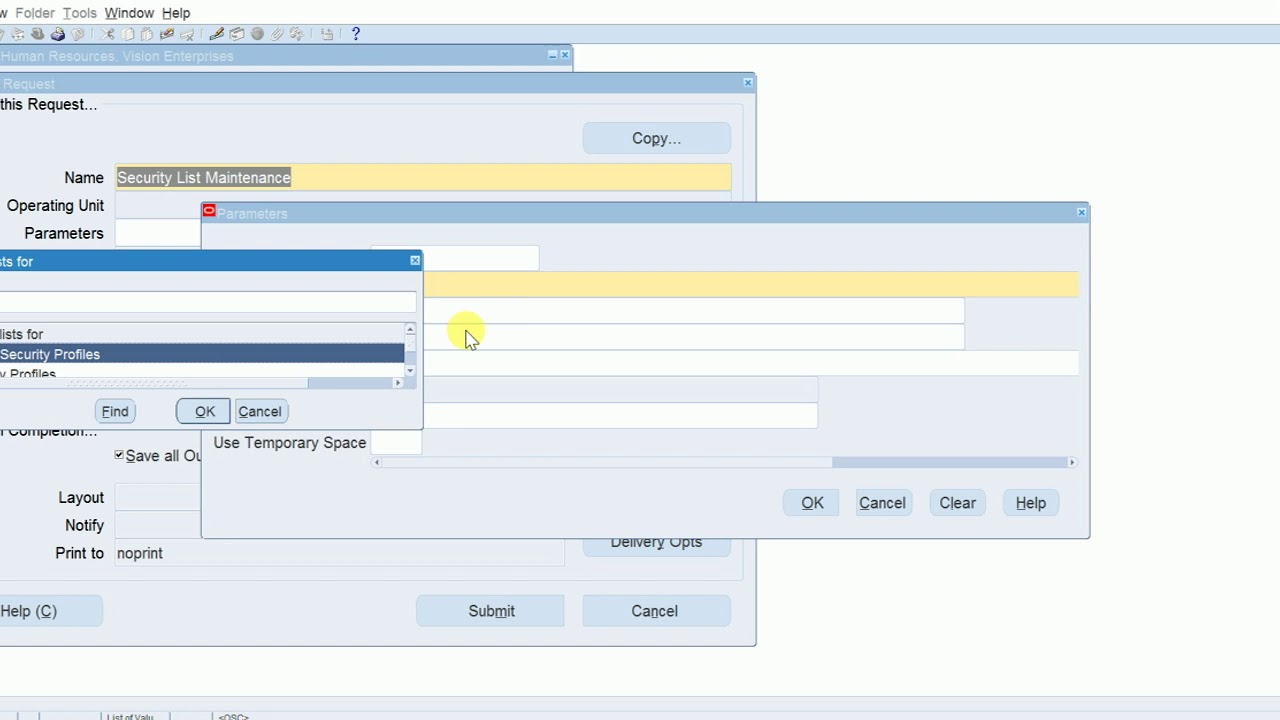Click the Delivery Opts button
The width and height of the screenshot is (1280, 720).
657,543
